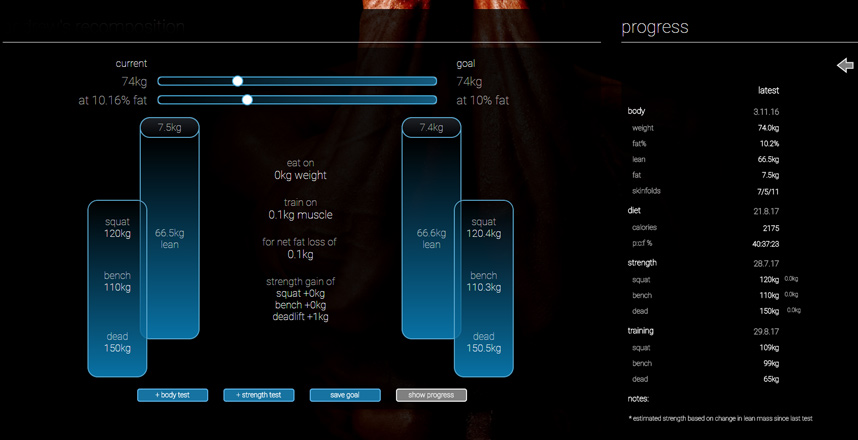This screenshot has width=858, height=440.
Task: Click the goal squat 120.4kg strength bar
Action: [x=484, y=228]
